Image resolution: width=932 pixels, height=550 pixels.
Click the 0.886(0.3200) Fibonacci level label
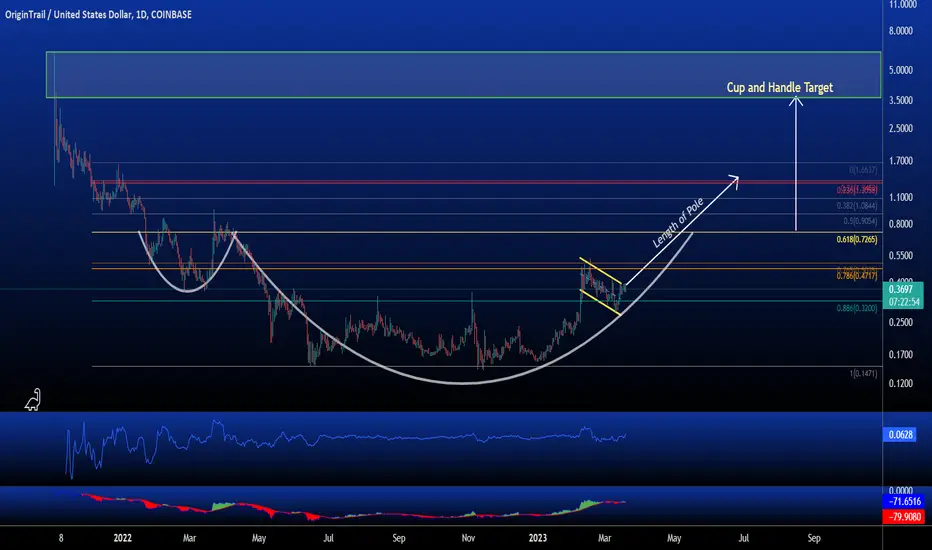(857, 309)
